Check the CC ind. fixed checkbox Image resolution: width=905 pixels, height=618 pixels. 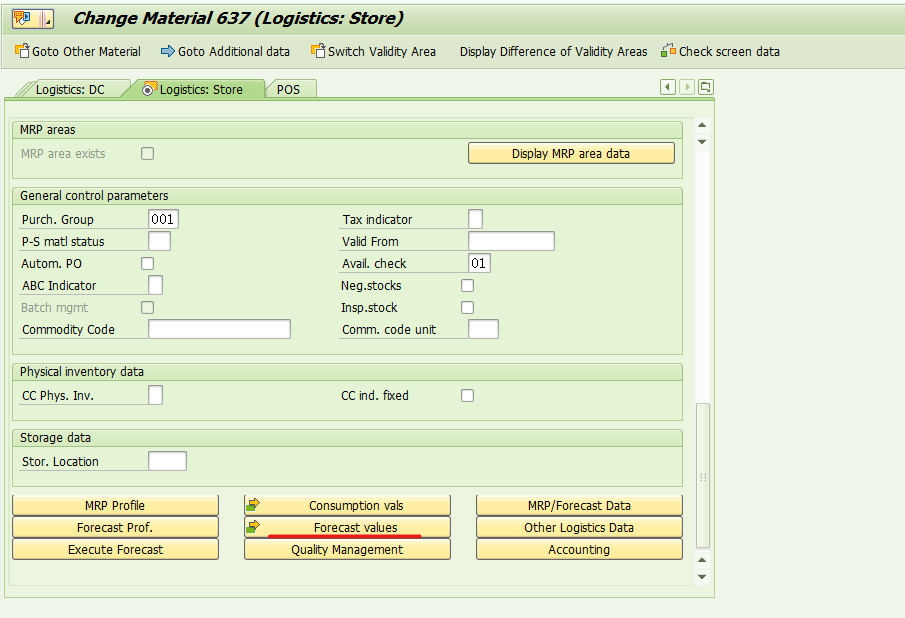pyautogui.click(x=467, y=396)
